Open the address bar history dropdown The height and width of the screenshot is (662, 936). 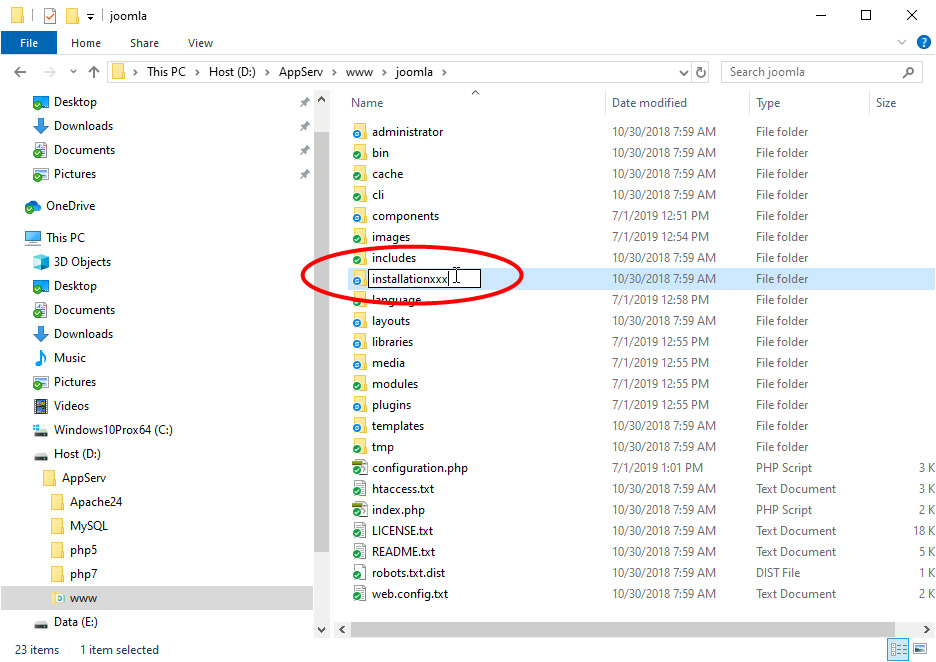683,72
